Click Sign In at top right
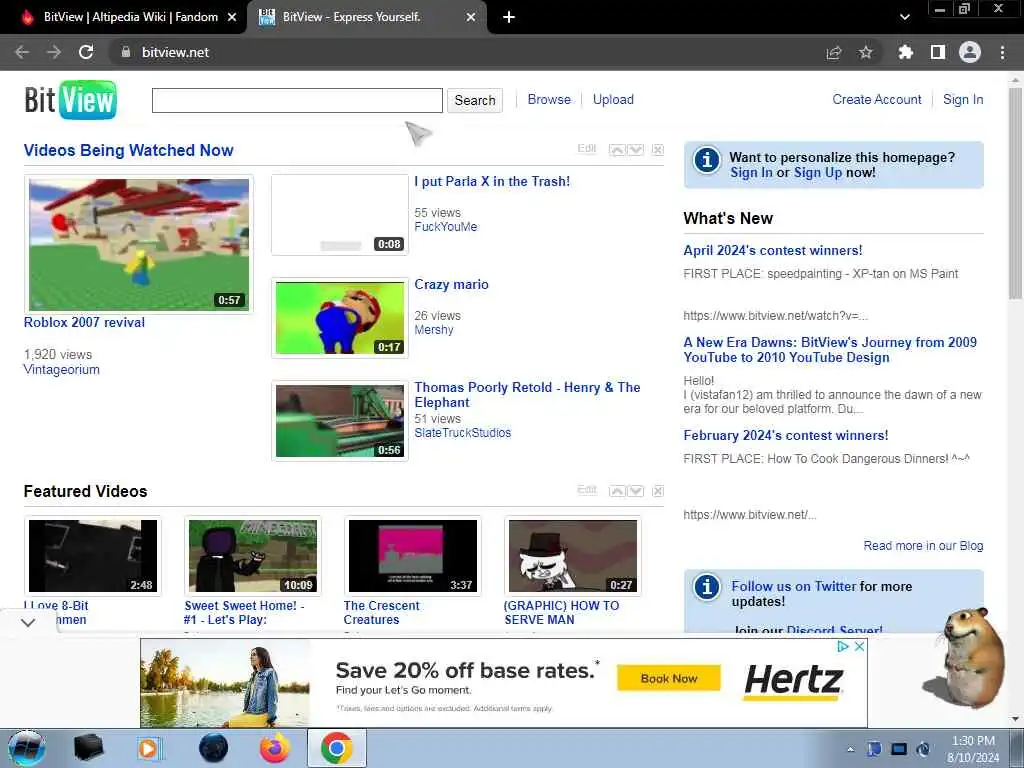Viewport: 1024px width, 768px height. coord(963,99)
